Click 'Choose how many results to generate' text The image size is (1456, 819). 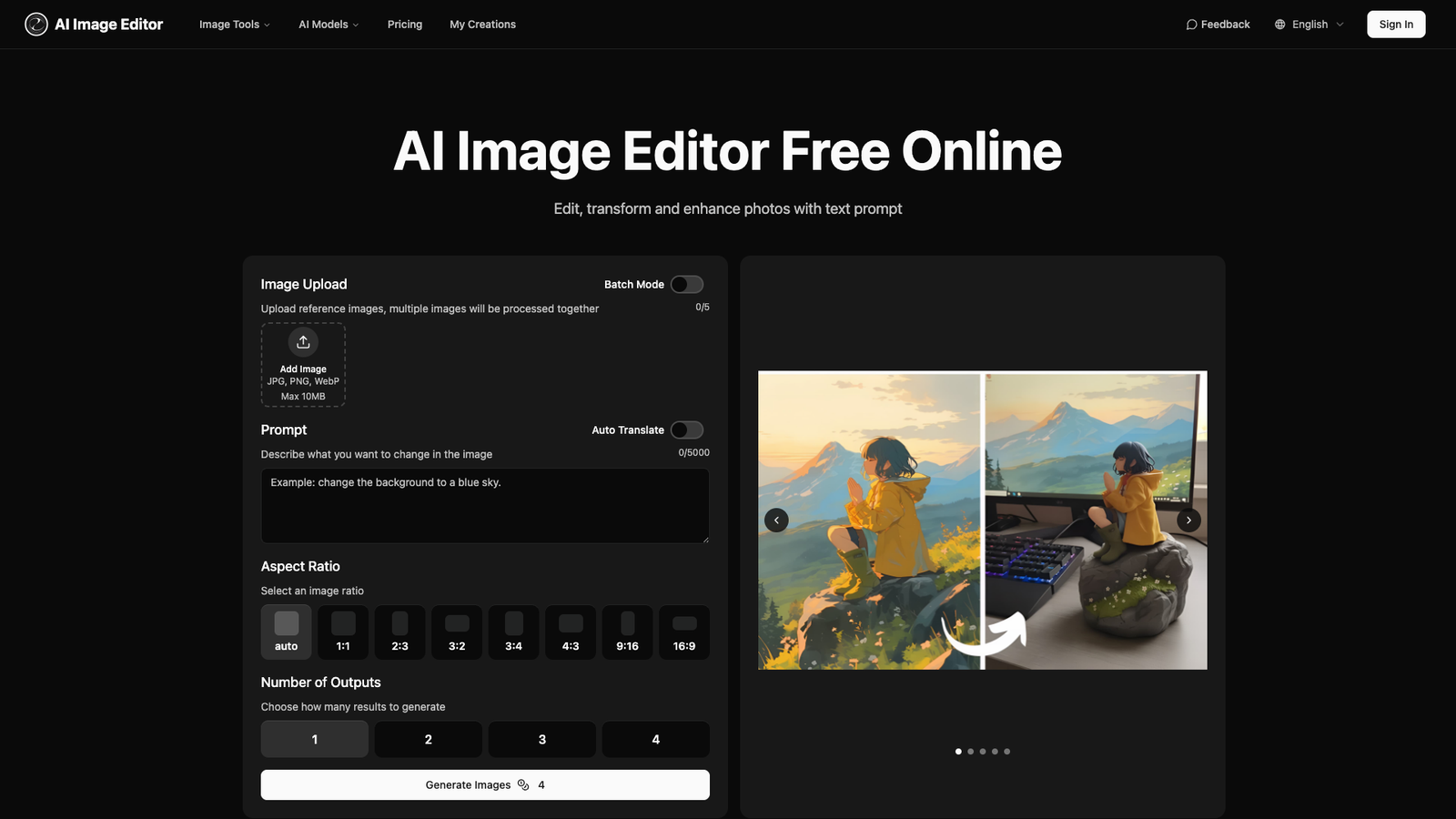click(353, 707)
